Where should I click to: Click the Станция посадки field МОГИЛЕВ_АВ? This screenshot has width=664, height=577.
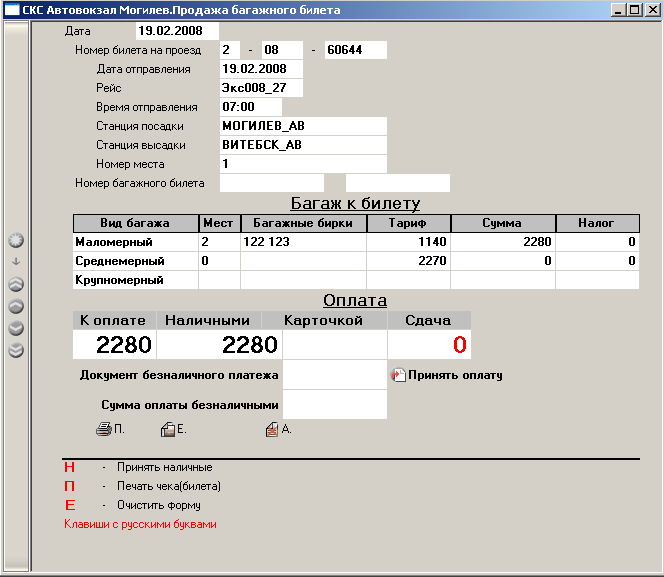[303, 126]
